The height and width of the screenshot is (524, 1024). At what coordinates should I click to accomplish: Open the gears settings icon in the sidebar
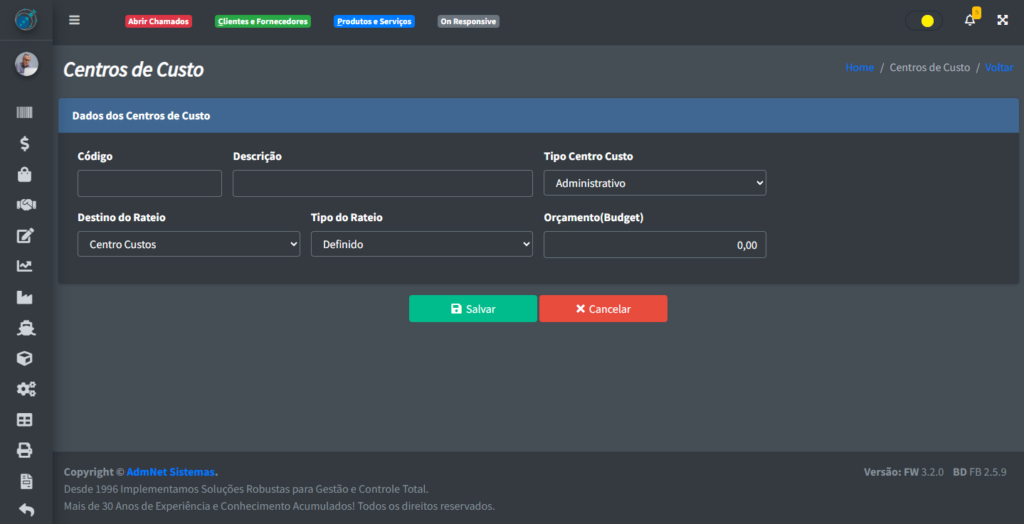pos(25,389)
